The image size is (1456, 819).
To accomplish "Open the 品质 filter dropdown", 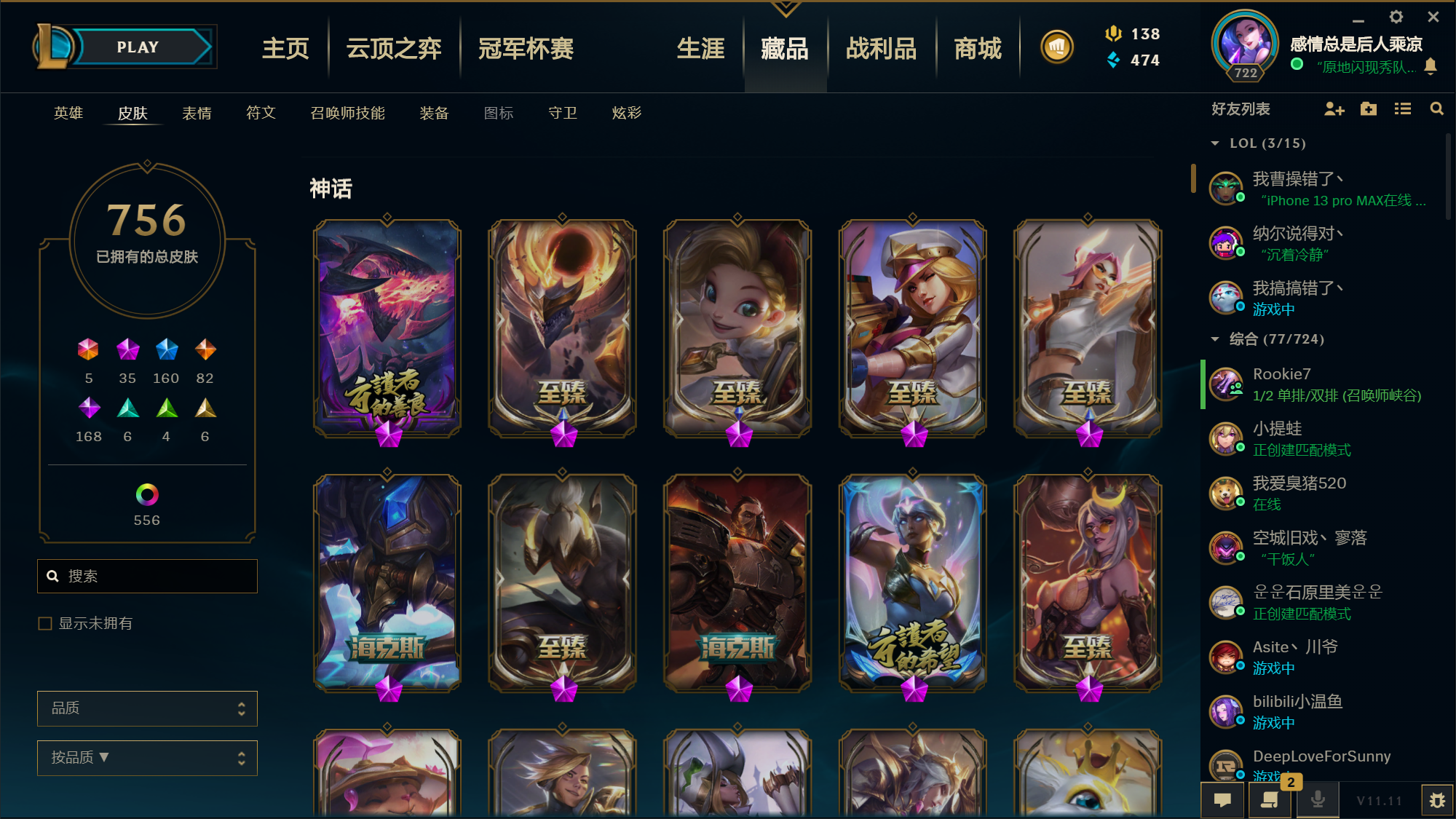I will pyautogui.click(x=147, y=708).
